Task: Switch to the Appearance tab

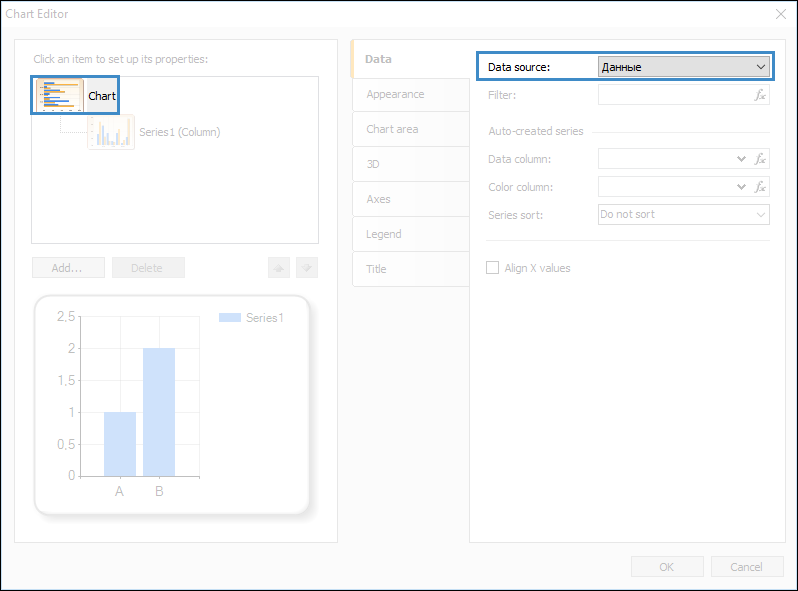Action: click(x=395, y=94)
